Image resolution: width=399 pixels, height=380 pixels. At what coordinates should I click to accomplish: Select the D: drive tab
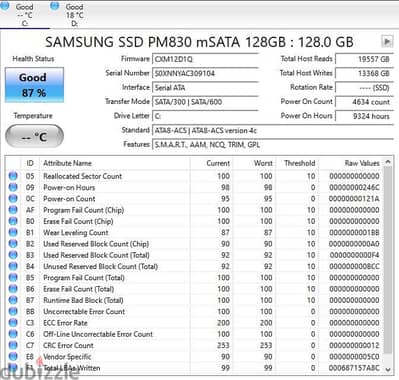pos(74,15)
